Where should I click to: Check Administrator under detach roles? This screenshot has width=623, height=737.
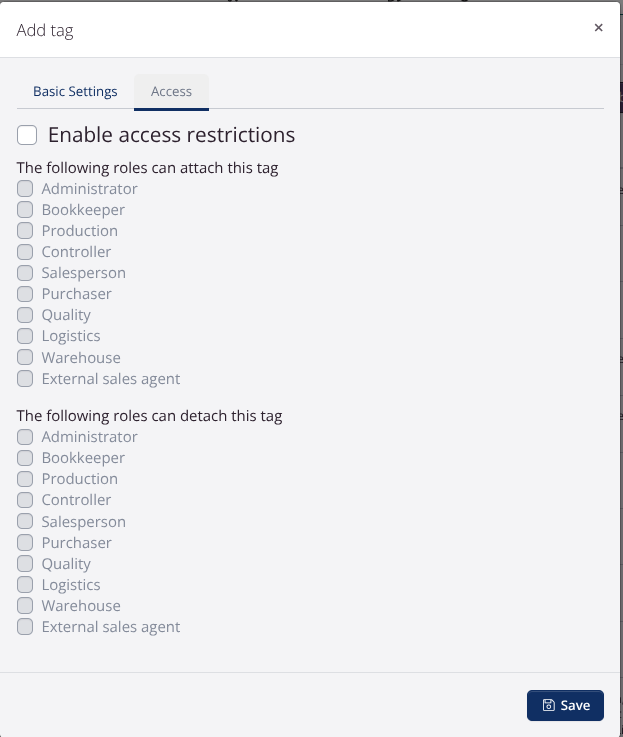25,437
